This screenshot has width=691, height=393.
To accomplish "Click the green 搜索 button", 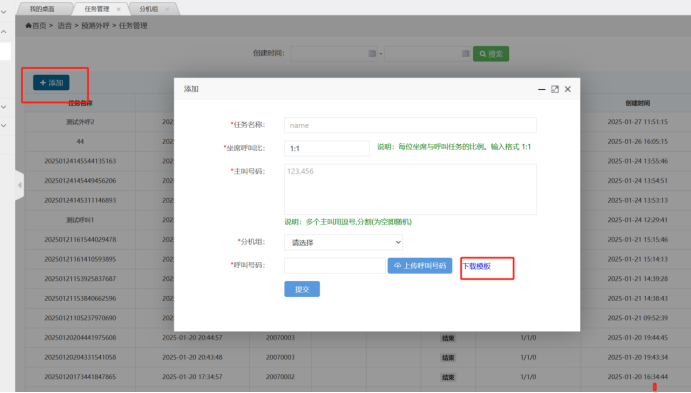I will [x=491, y=54].
